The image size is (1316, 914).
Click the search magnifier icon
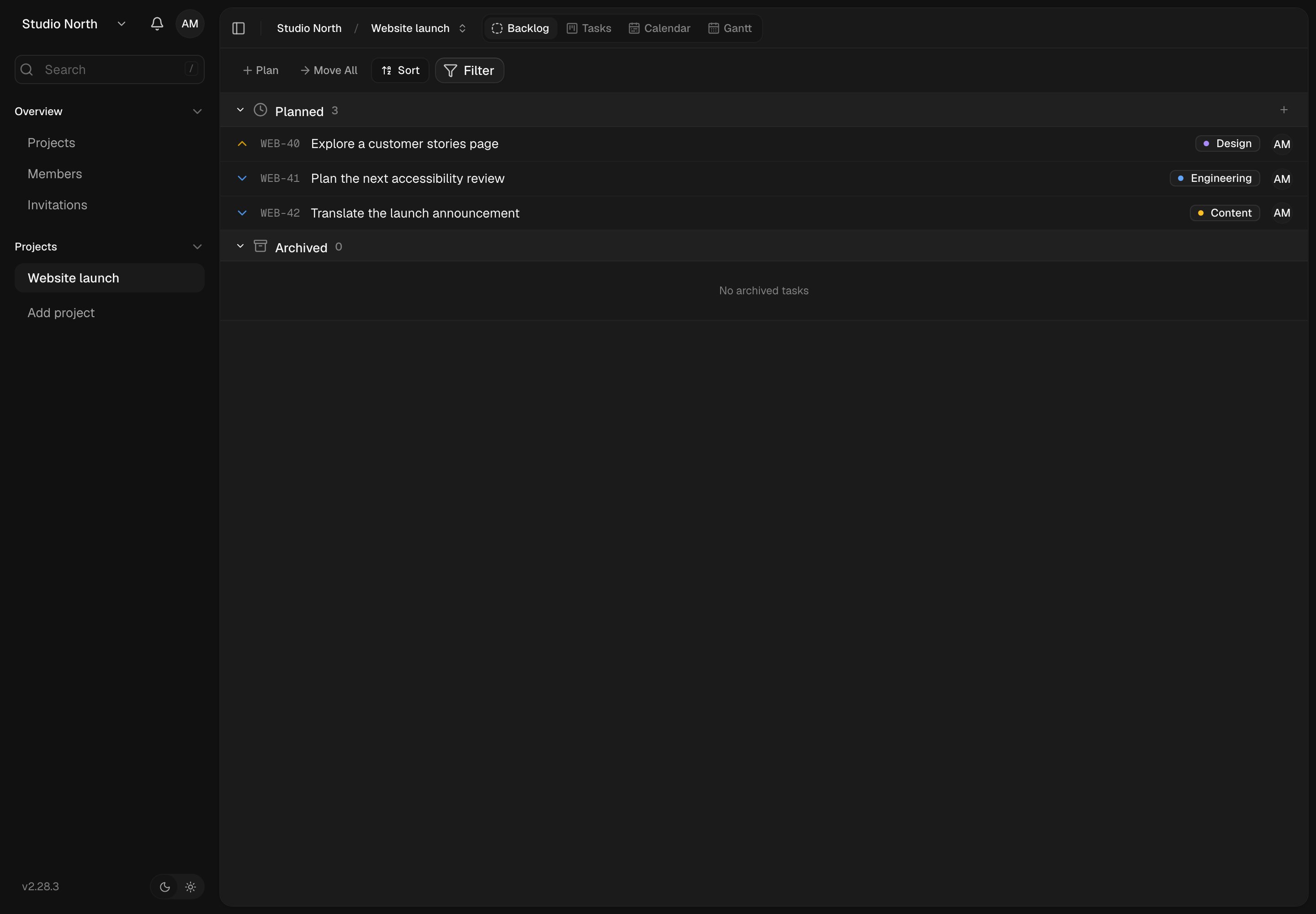tap(27, 69)
